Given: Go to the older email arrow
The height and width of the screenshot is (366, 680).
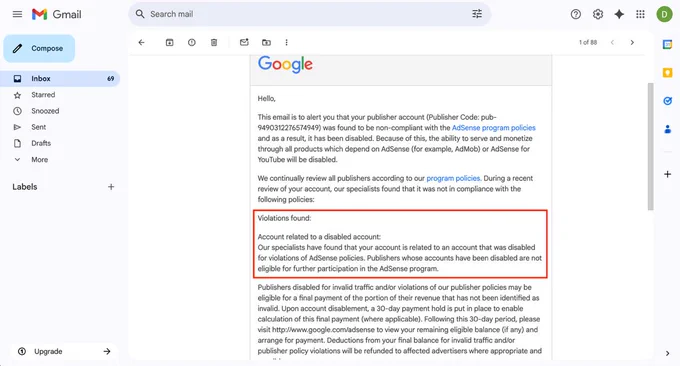Looking at the screenshot, I should [632, 42].
